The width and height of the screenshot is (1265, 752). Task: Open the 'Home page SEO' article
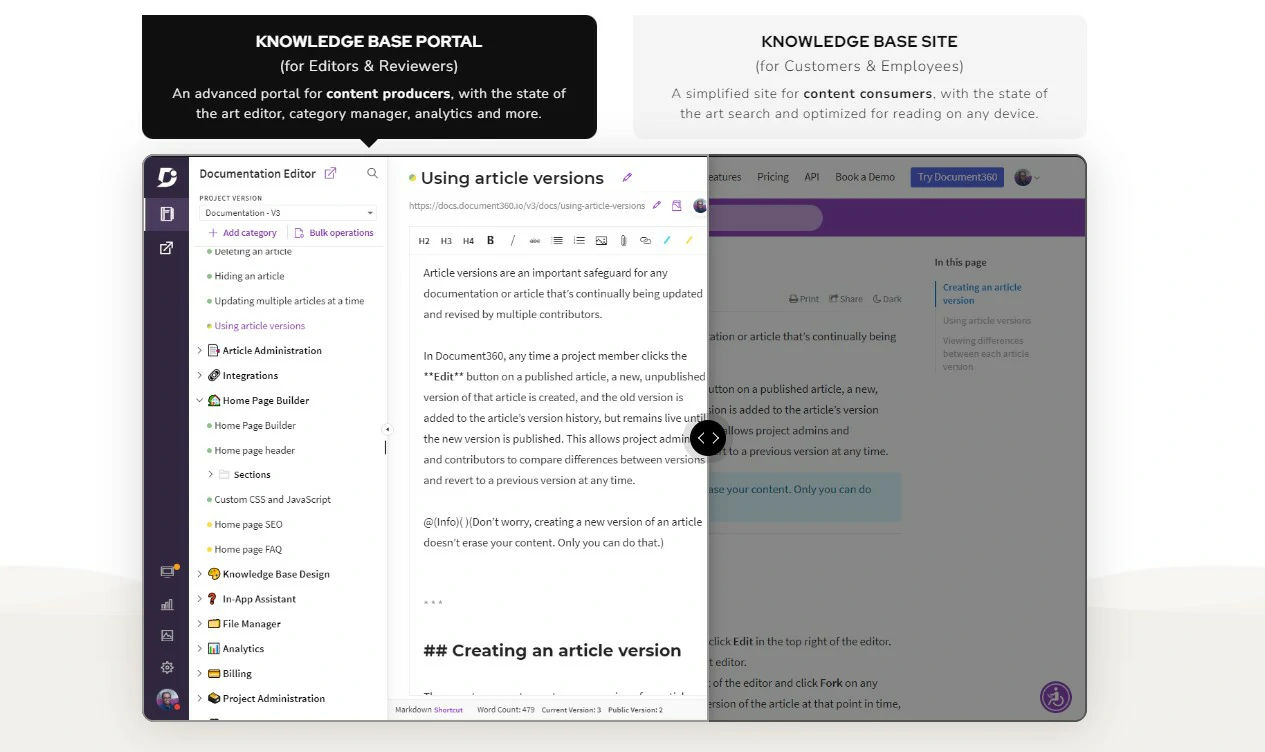click(248, 525)
